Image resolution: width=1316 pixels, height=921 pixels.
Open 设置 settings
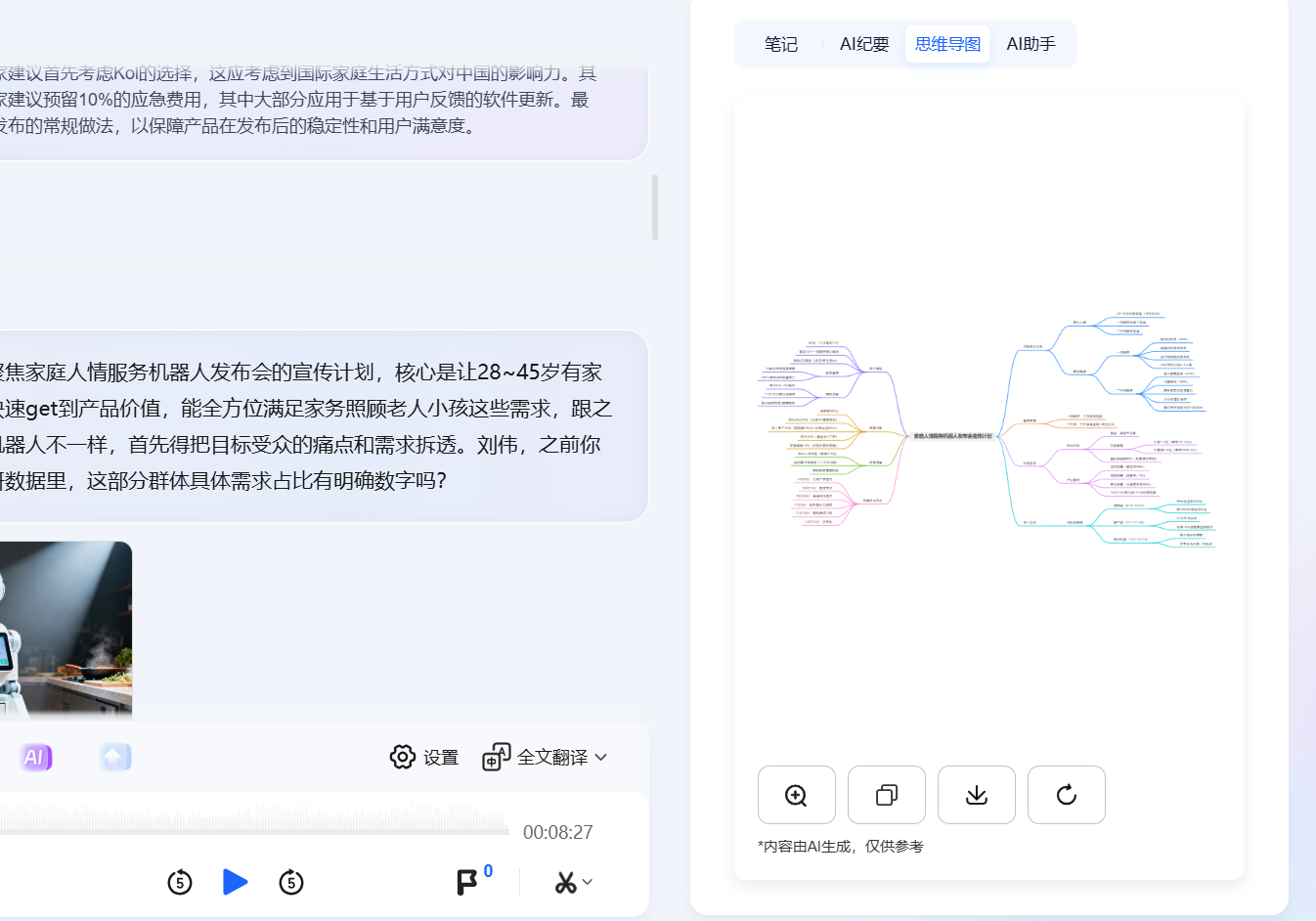424,757
